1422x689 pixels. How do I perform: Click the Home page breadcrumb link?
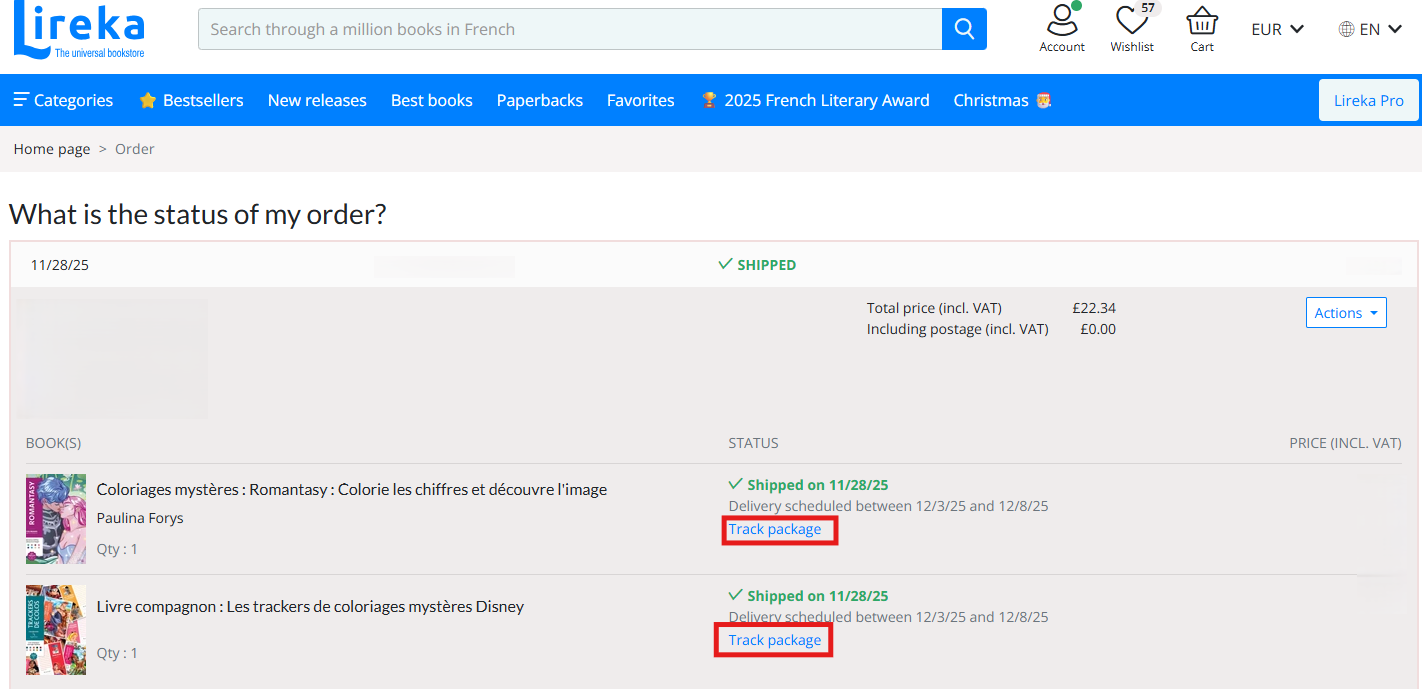click(x=52, y=149)
